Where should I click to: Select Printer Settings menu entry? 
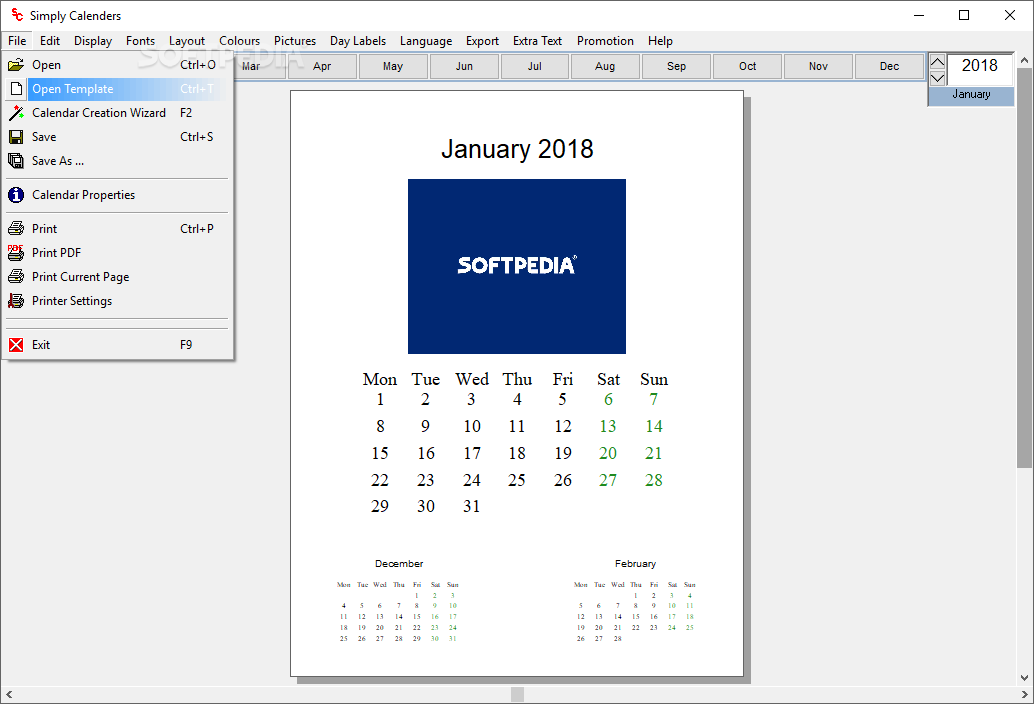(117, 301)
